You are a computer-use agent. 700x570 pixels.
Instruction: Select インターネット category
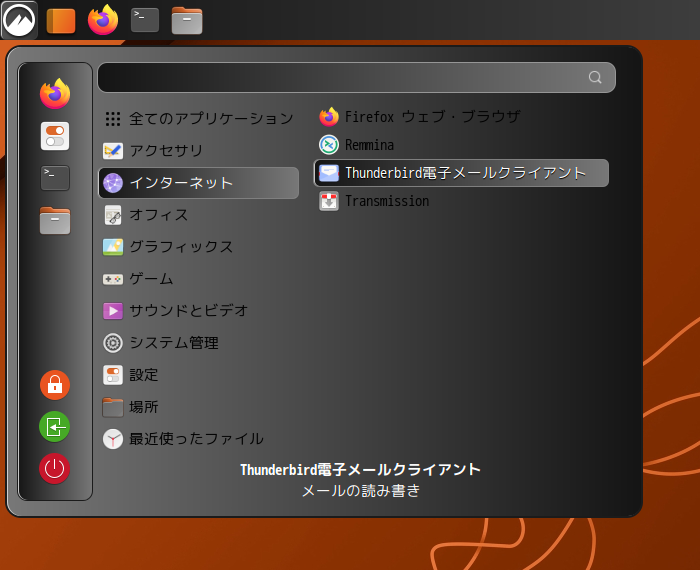(199, 183)
